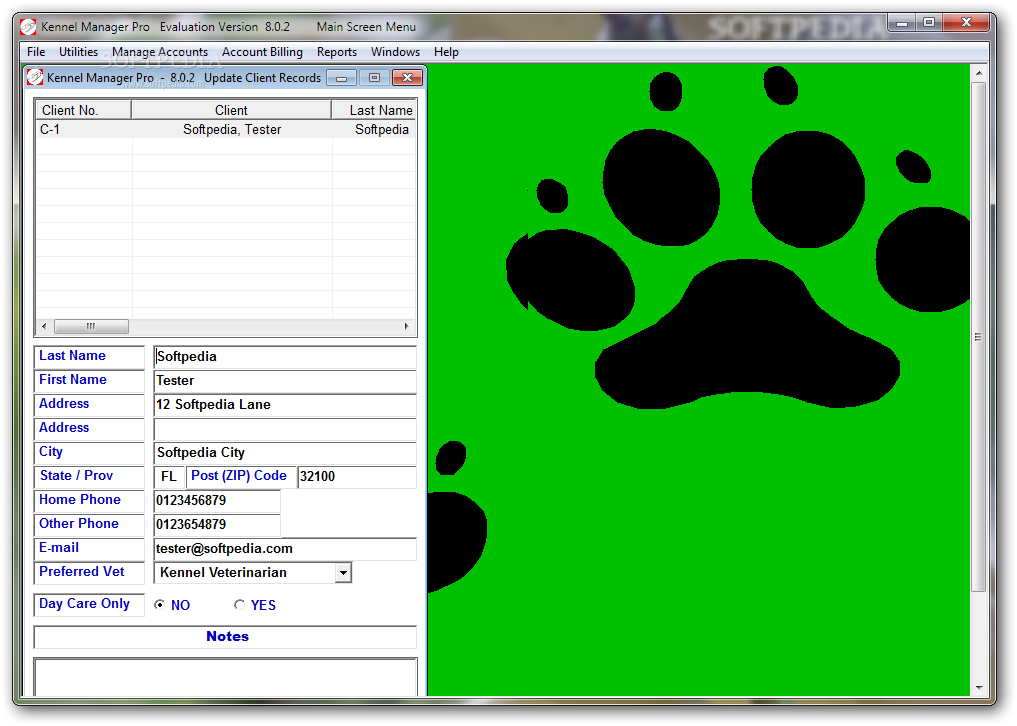Close the Update Client Records window

[x=407, y=78]
